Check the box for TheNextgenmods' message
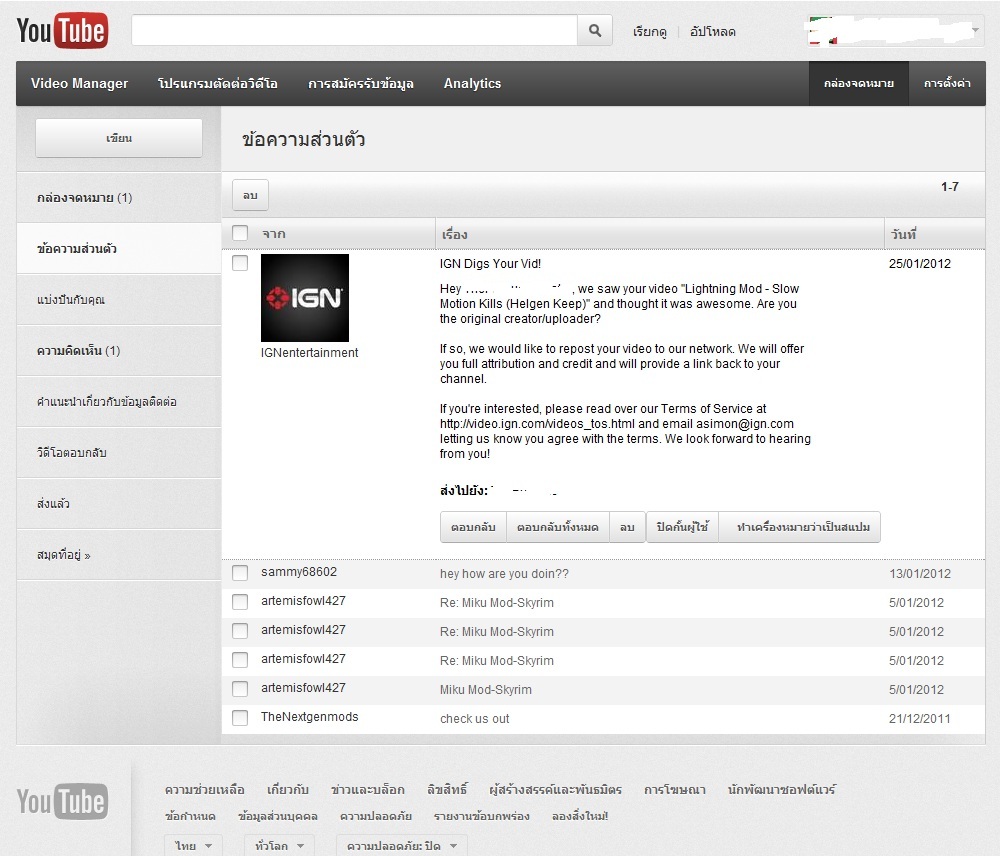This screenshot has height=856, width=1000. click(240, 718)
